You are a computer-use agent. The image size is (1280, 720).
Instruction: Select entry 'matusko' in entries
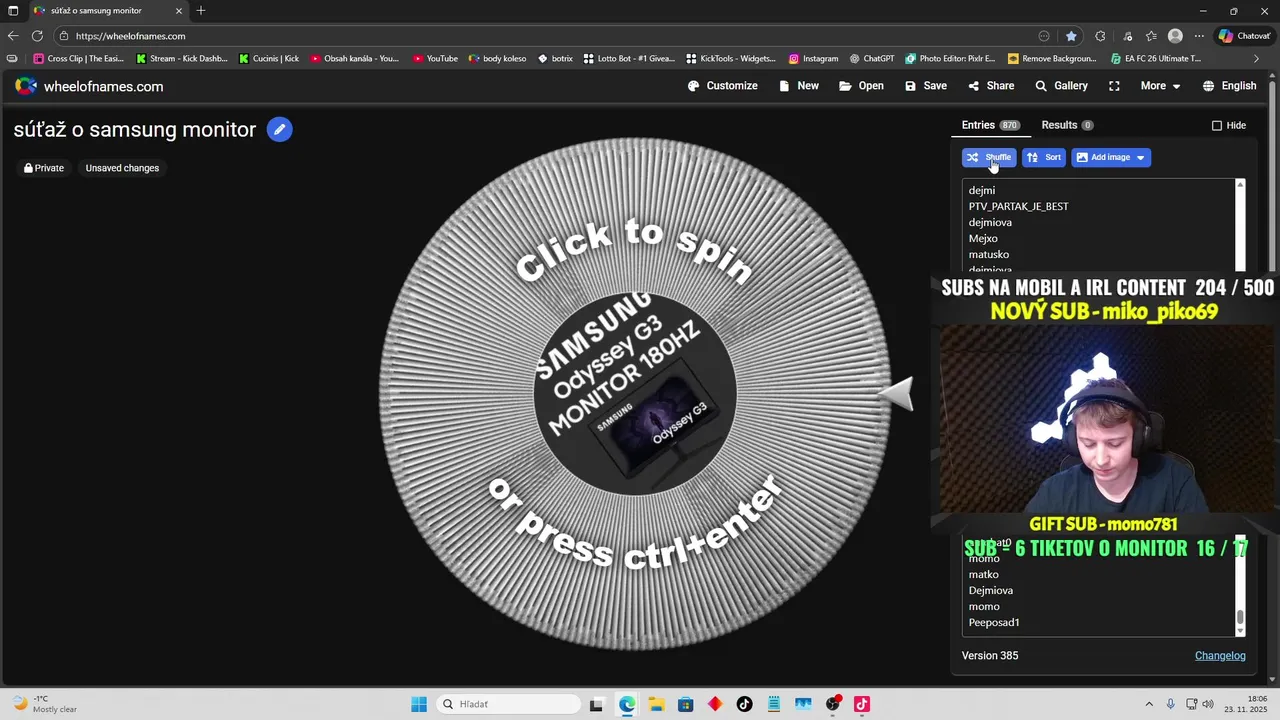pyautogui.click(x=989, y=254)
